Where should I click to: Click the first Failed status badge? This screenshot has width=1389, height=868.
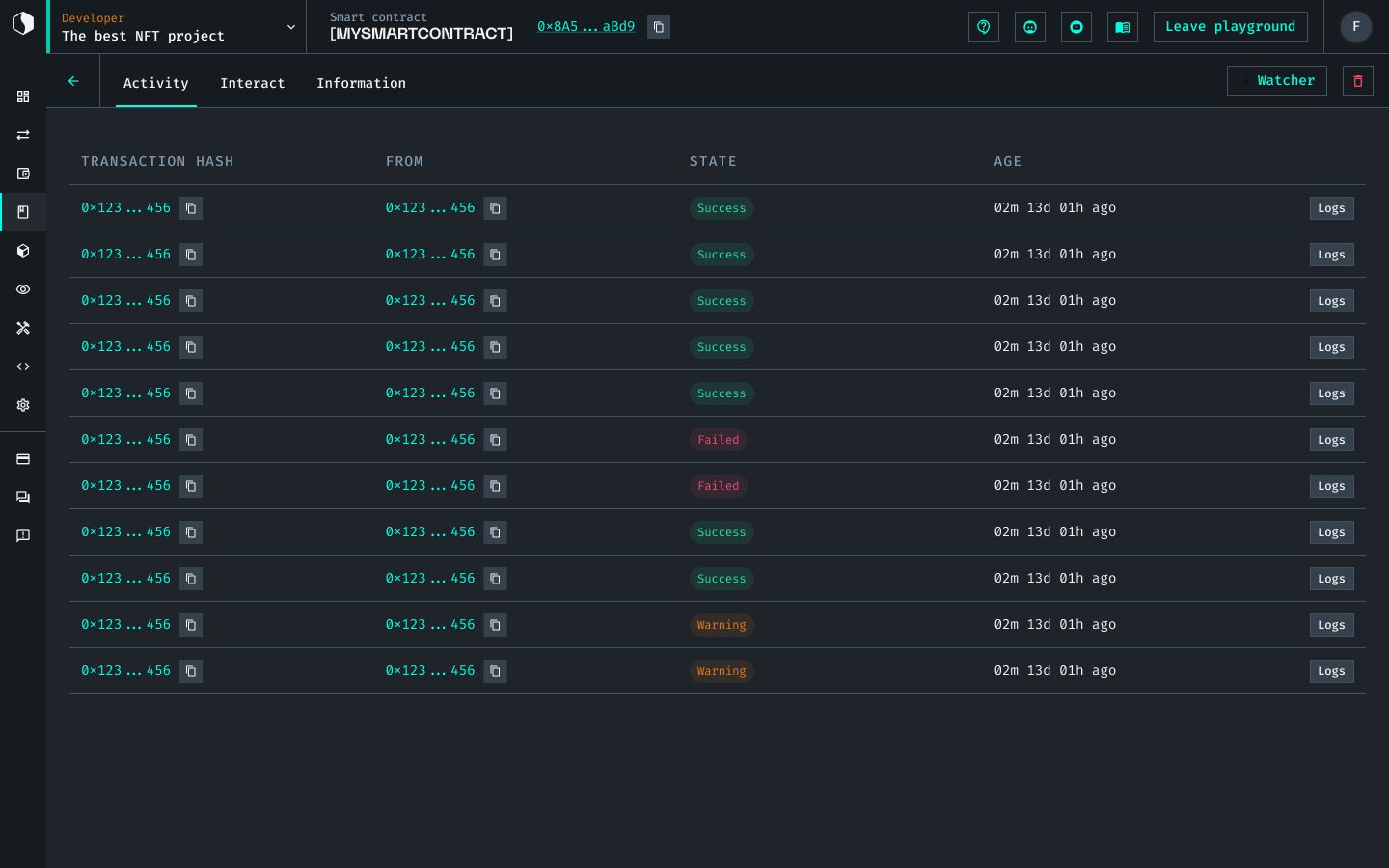pyautogui.click(x=719, y=440)
